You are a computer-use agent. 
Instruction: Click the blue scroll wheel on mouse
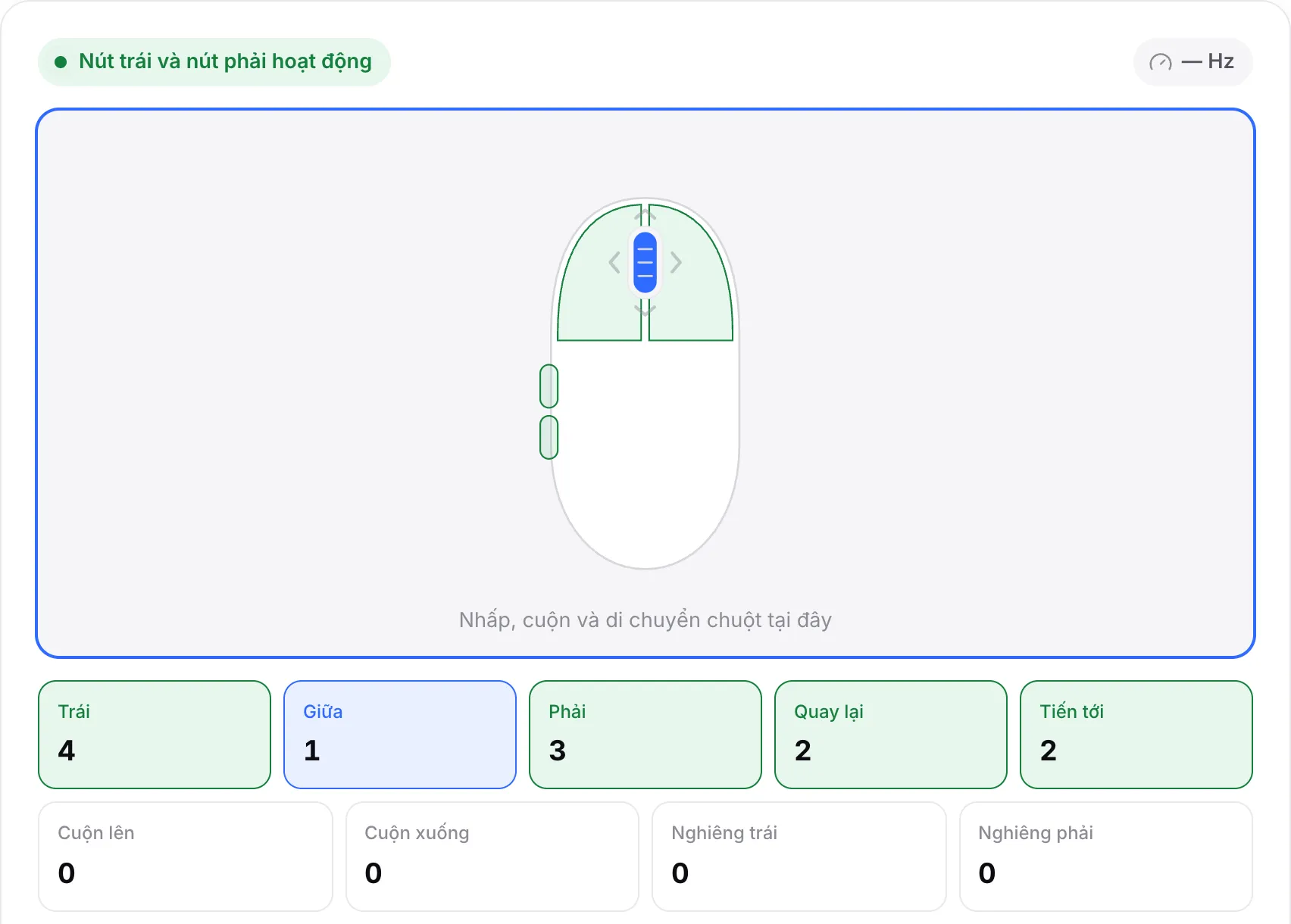[645, 263]
